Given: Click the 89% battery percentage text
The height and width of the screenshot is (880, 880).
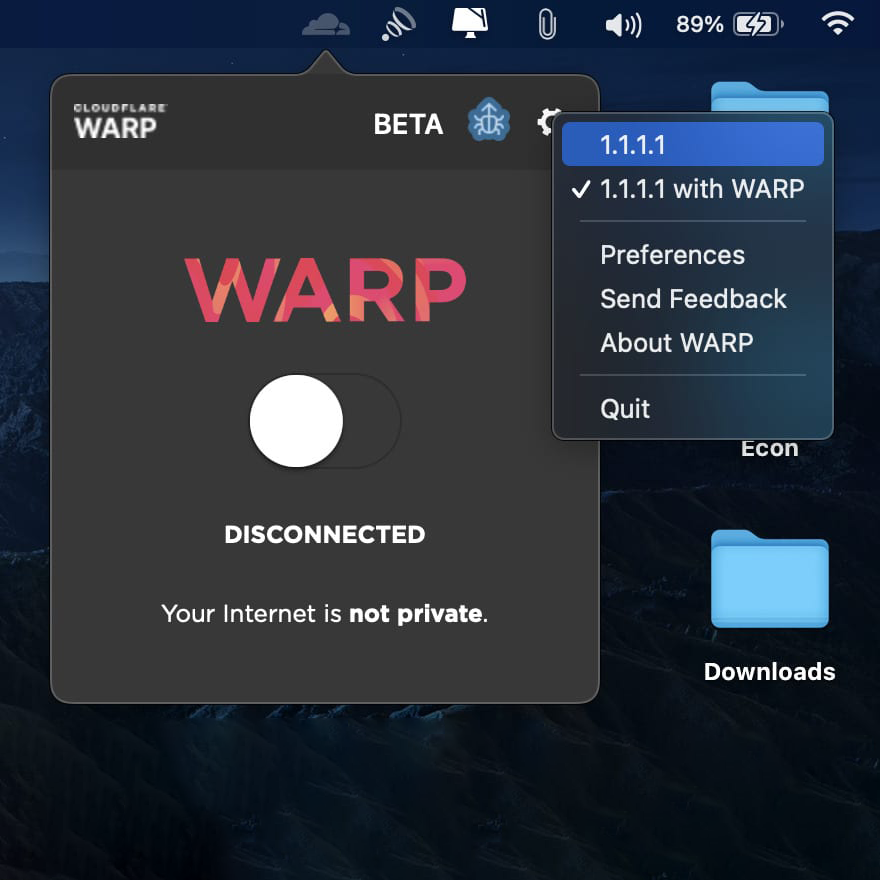Looking at the screenshot, I should click(699, 24).
